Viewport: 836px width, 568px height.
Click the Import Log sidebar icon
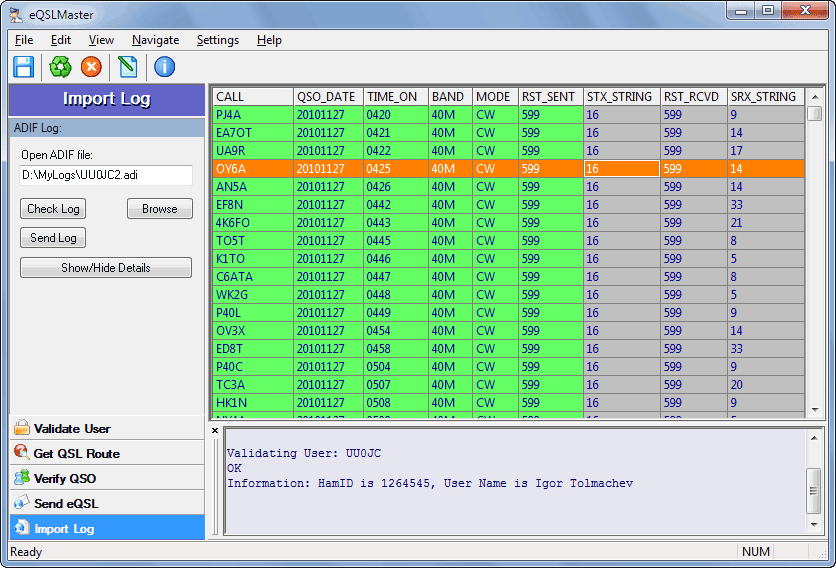point(22,527)
